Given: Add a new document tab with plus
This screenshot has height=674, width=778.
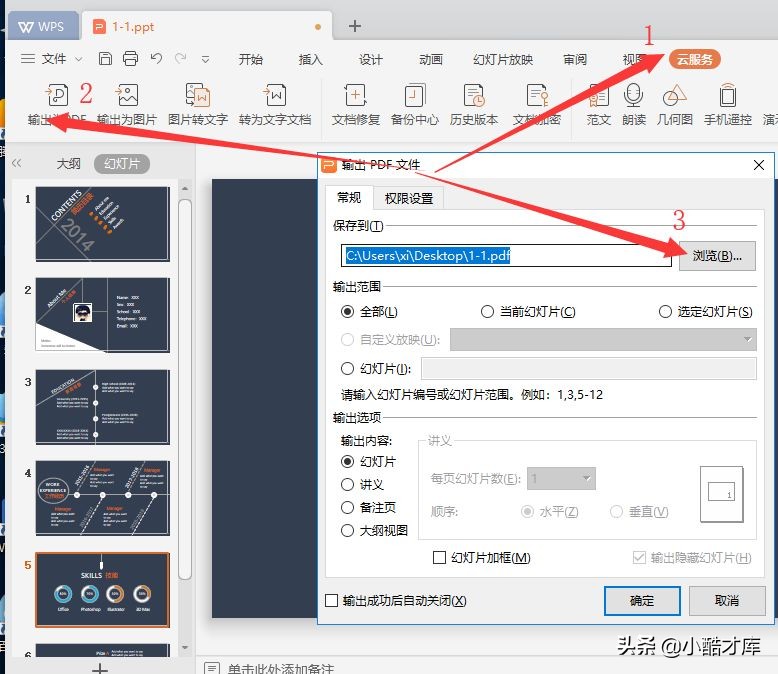Looking at the screenshot, I should pos(355,26).
